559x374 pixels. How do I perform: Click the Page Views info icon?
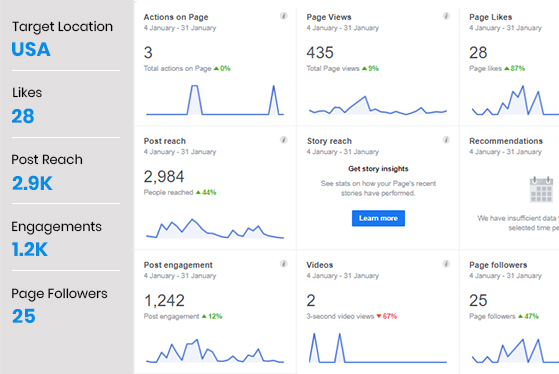pyautogui.click(x=446, y=16)
